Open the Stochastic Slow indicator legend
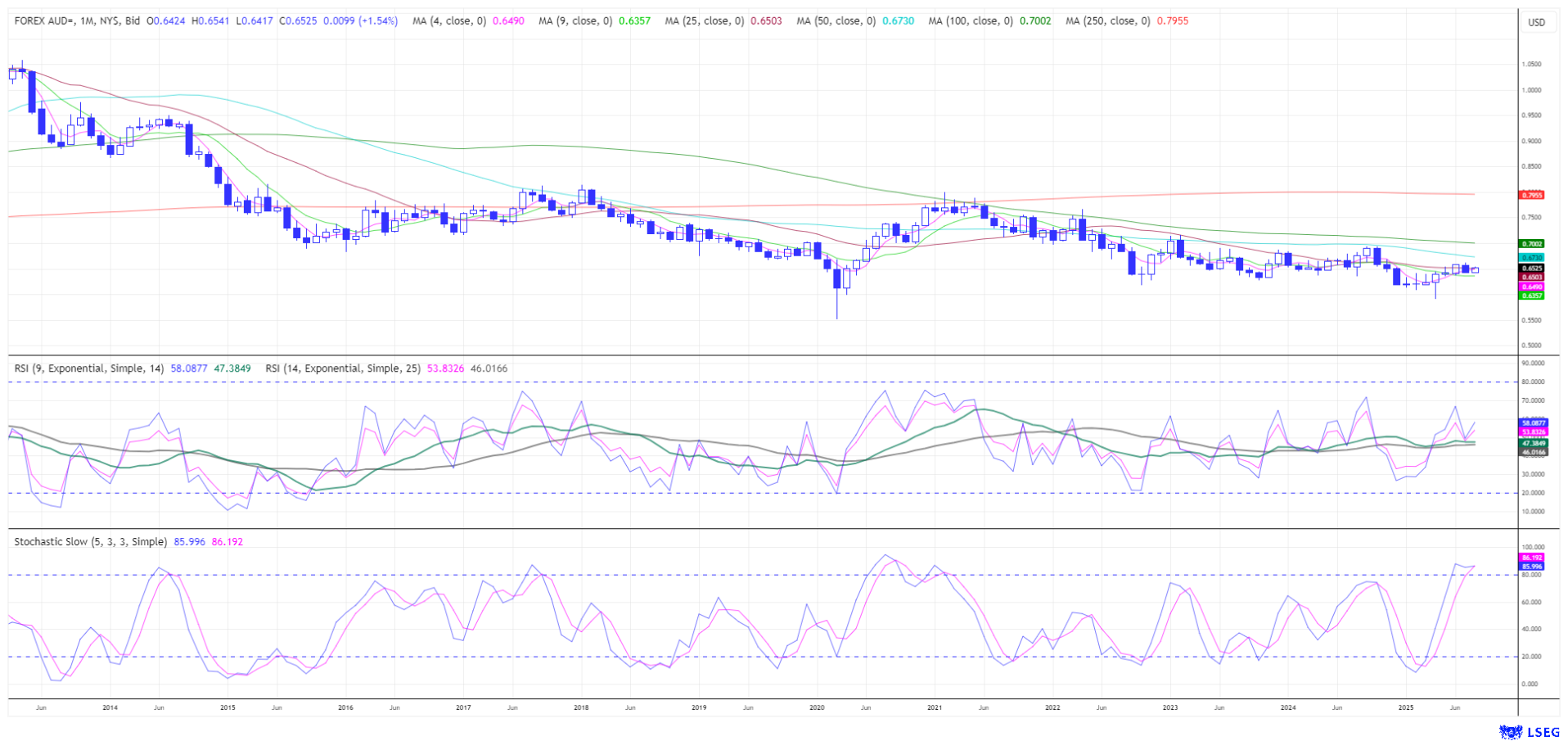The width and height of the screenshot is (1568, 741). 90,542
